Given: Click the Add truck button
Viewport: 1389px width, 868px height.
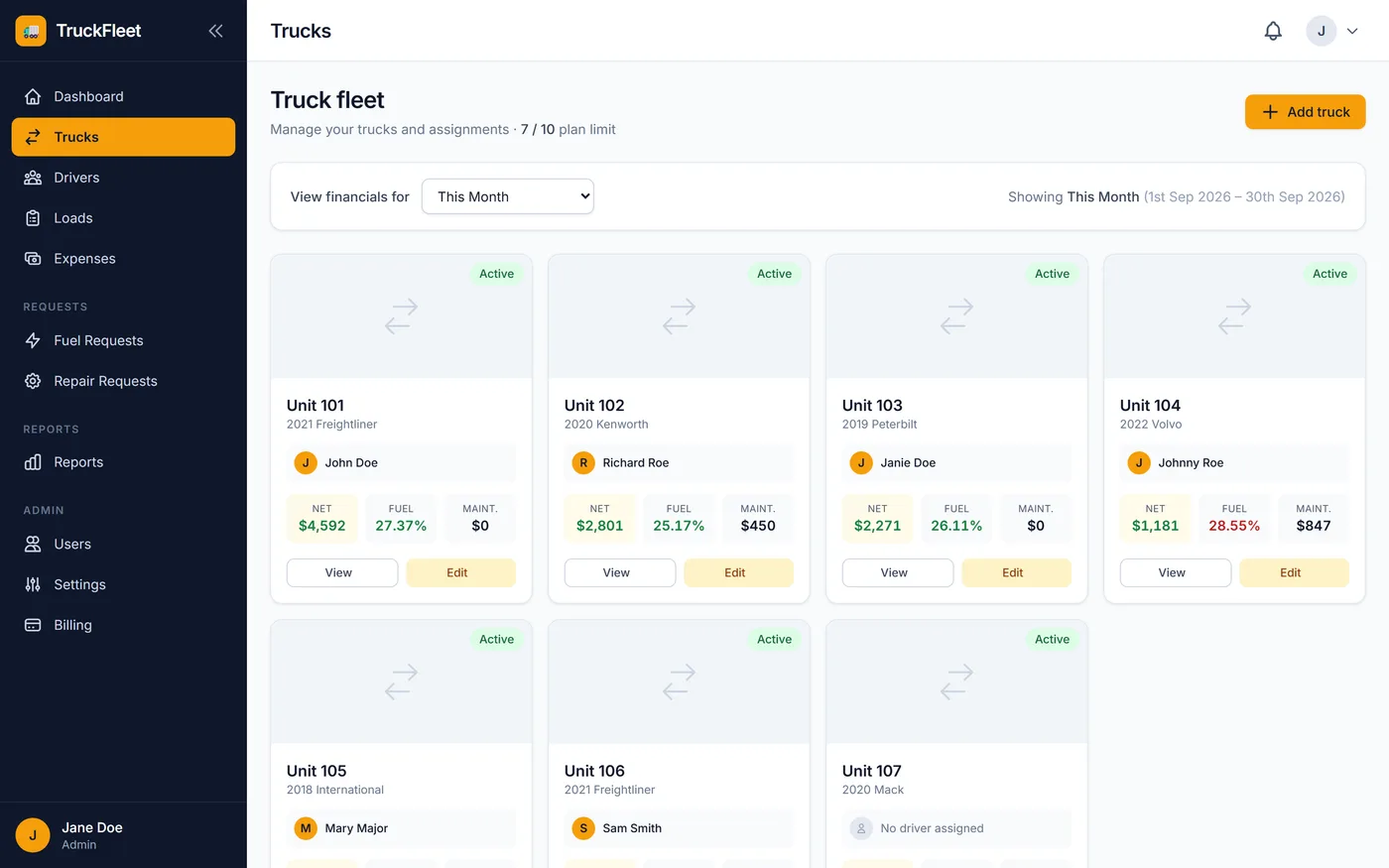Looking at the screenshot, I should 1305,112.
